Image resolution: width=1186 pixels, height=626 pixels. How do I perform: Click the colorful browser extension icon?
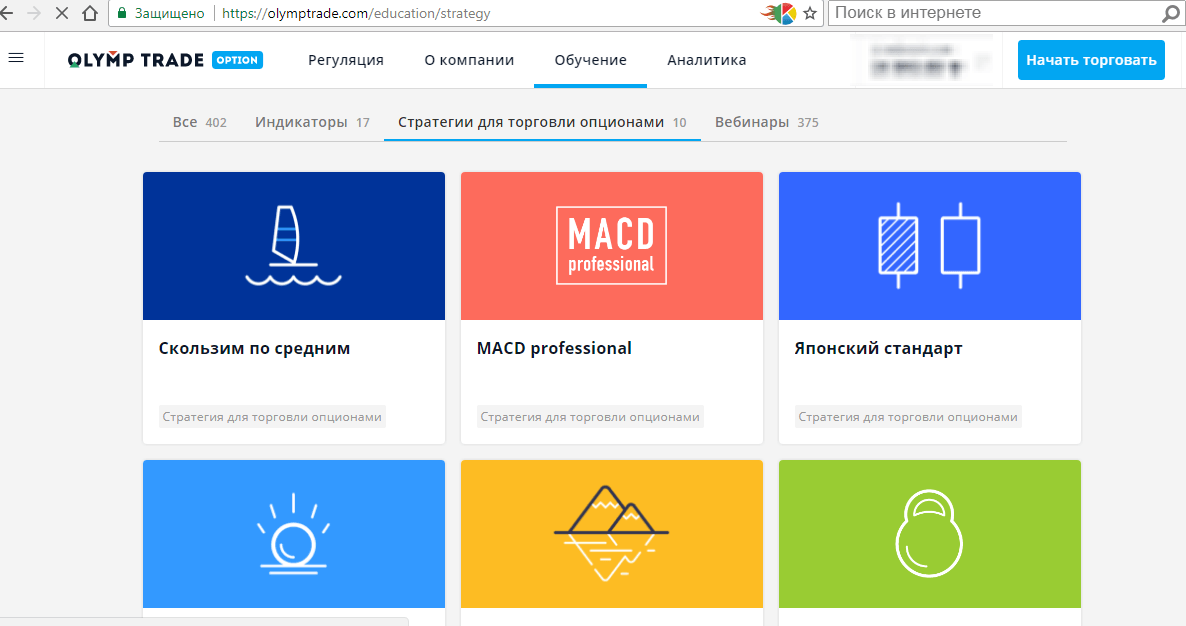click(x=779, y=13)
